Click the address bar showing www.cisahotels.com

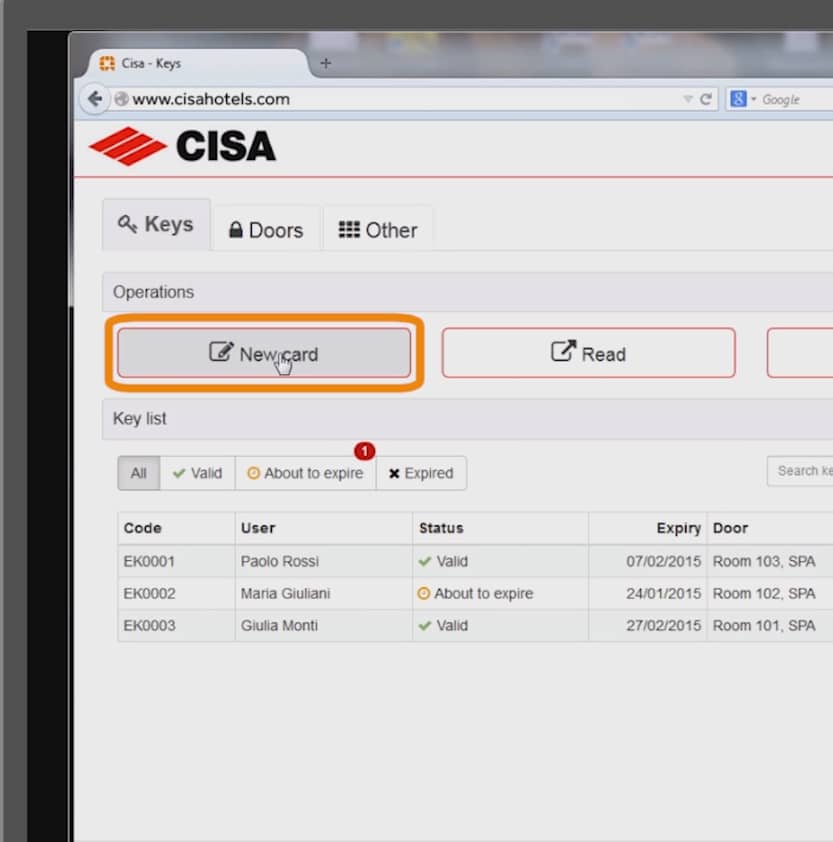(400, 99)
